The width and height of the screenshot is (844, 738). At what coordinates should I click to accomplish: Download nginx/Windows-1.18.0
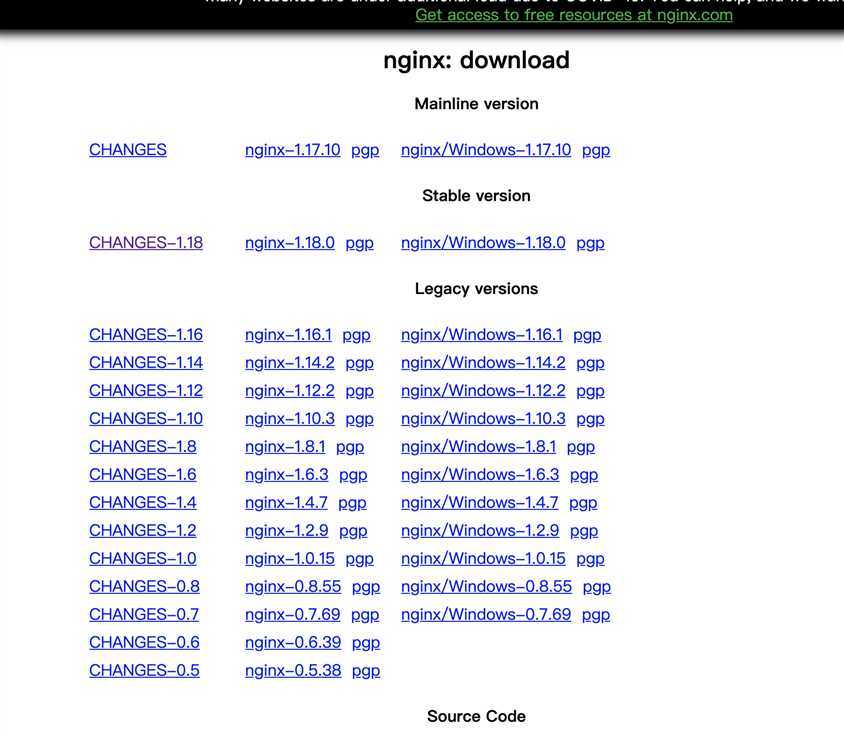(483, 243)
